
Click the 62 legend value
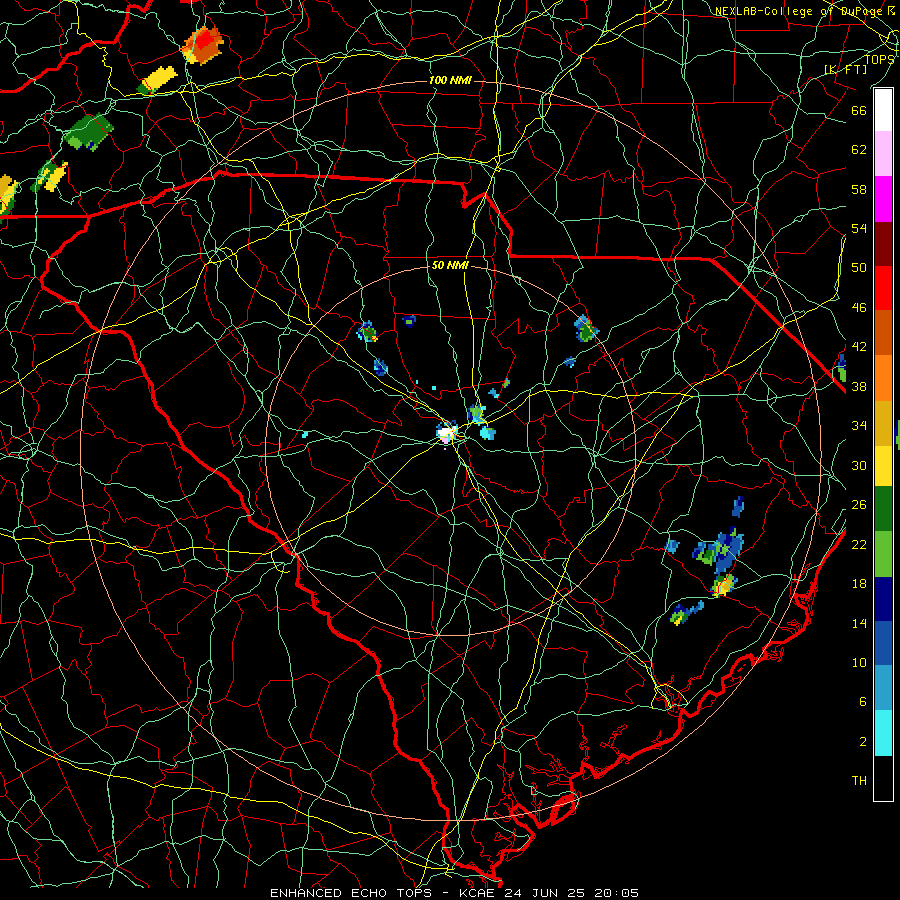859,149
